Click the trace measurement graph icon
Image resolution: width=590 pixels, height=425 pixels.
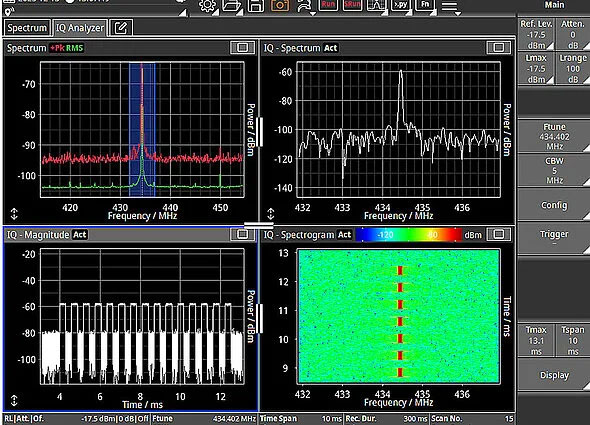pos(377,5)
